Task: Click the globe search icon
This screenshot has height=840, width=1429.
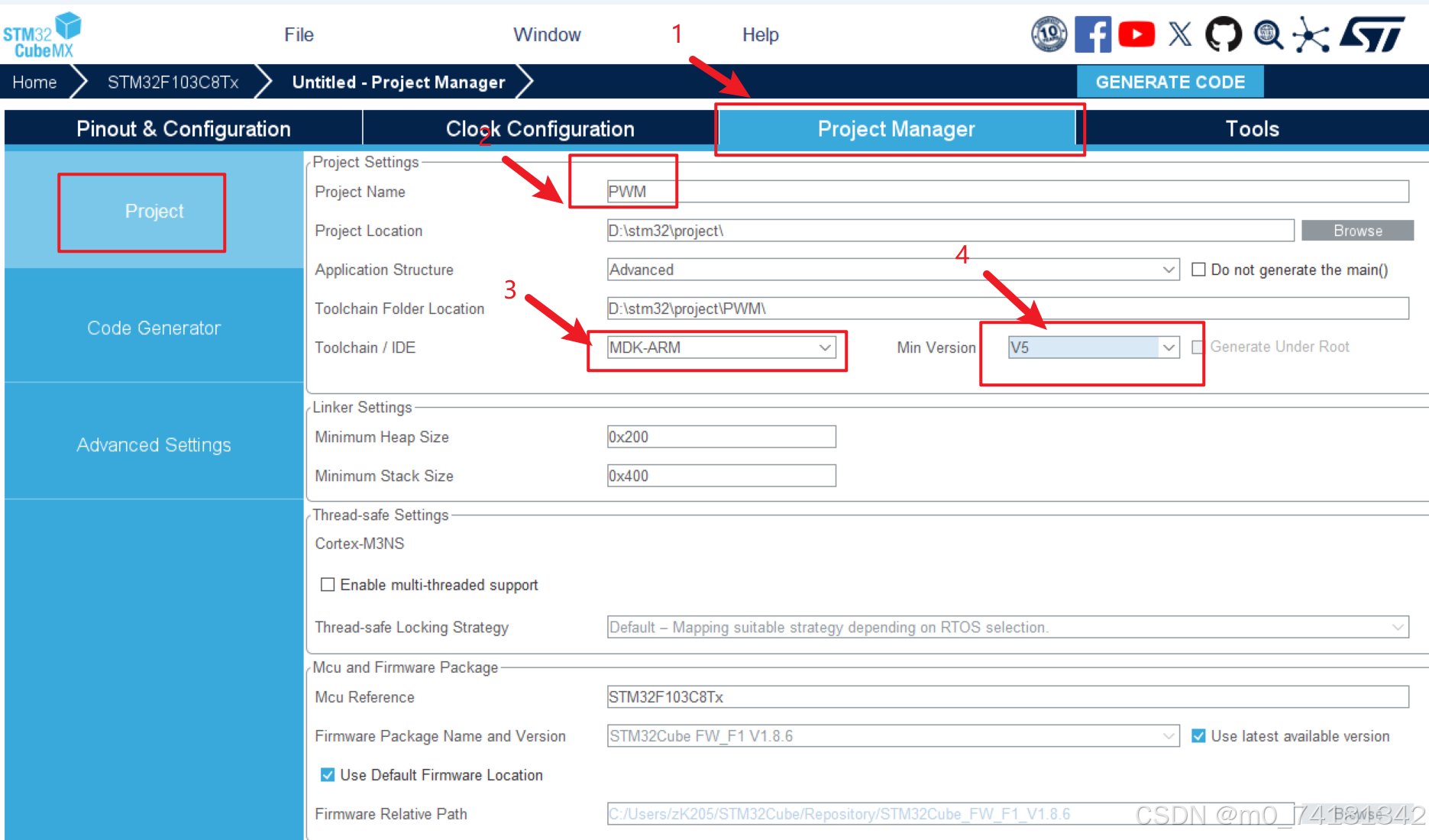Action: [x=1269, y=35]
